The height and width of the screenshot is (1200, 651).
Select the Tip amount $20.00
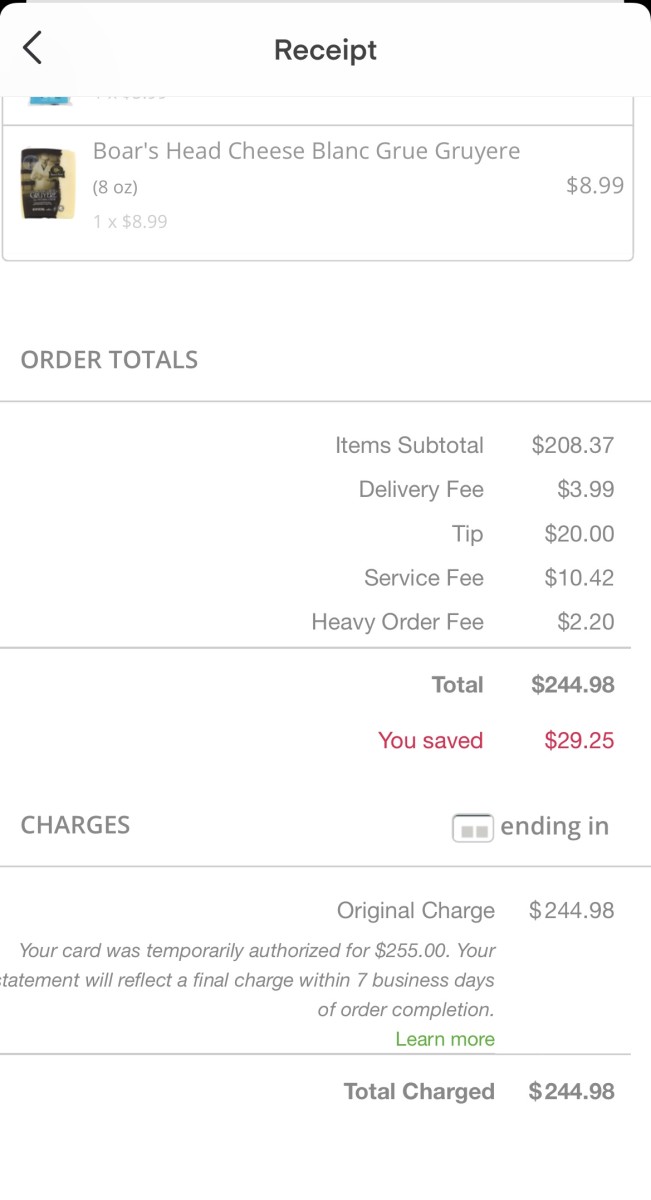point(579,534)
